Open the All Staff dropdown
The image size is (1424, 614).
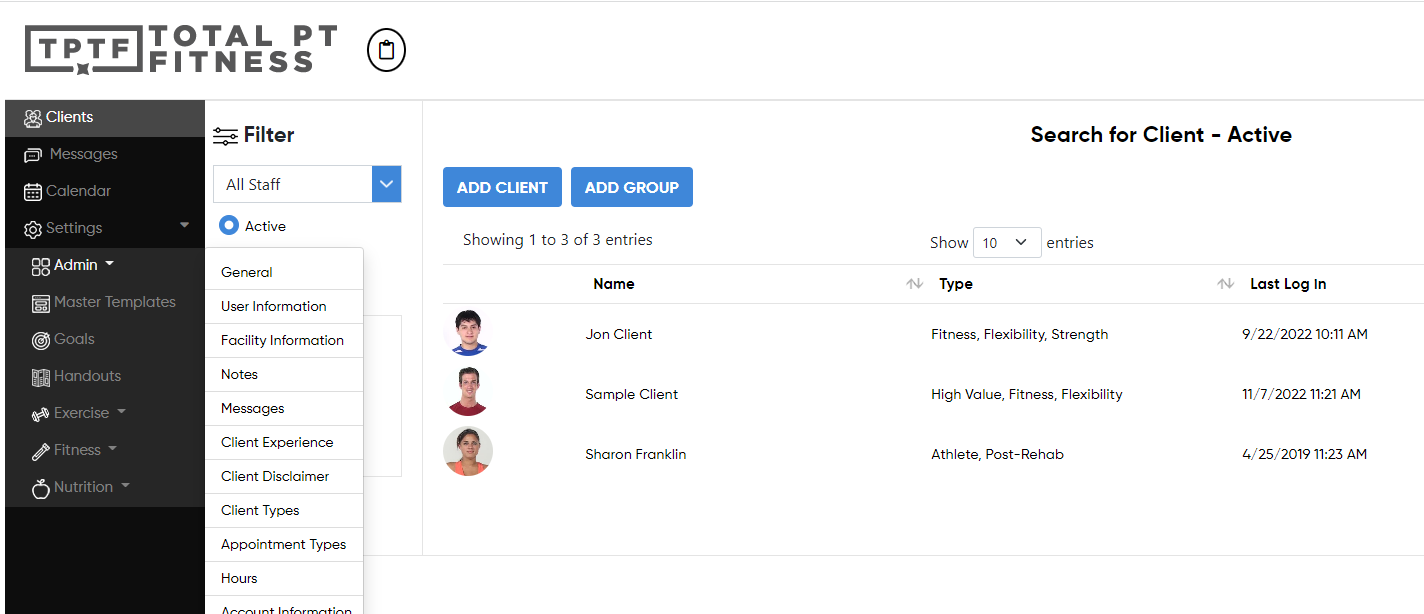pos(307,184)
